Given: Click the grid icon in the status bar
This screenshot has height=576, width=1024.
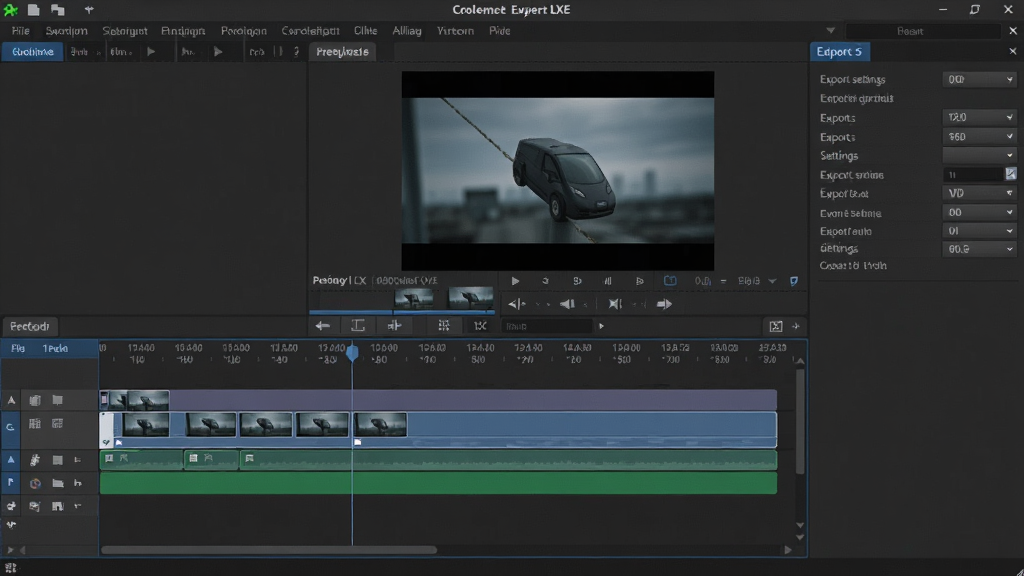Looking at the screenshot, I should (10, 568).
